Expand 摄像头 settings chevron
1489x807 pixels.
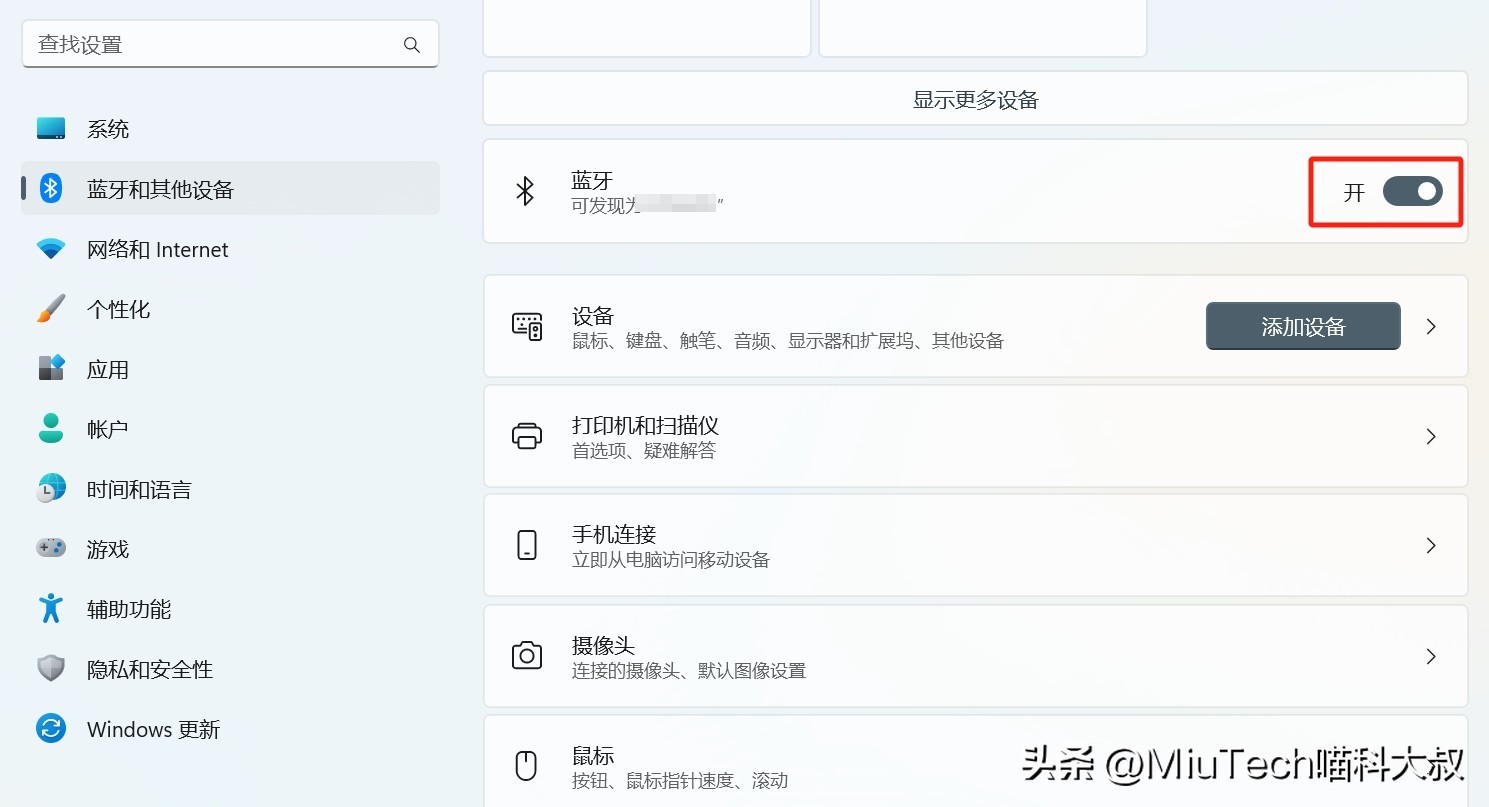pos(1431,656)
